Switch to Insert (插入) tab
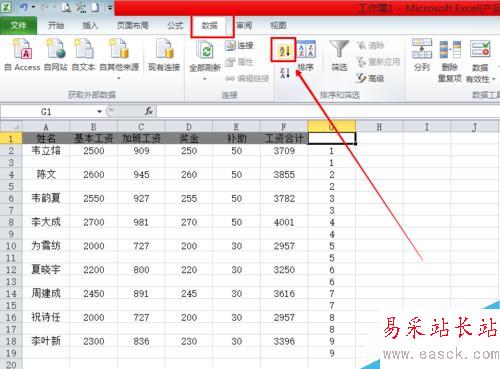 pyautogui.click(x=90, y=25)
